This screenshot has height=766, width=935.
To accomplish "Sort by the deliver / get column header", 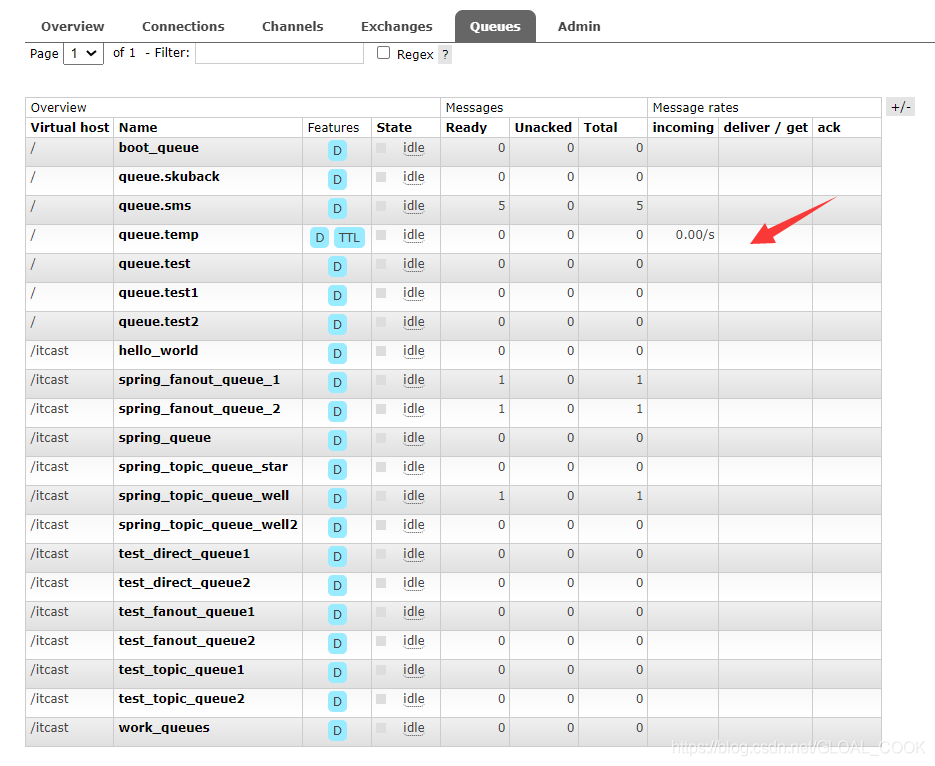I will (766, 128).
